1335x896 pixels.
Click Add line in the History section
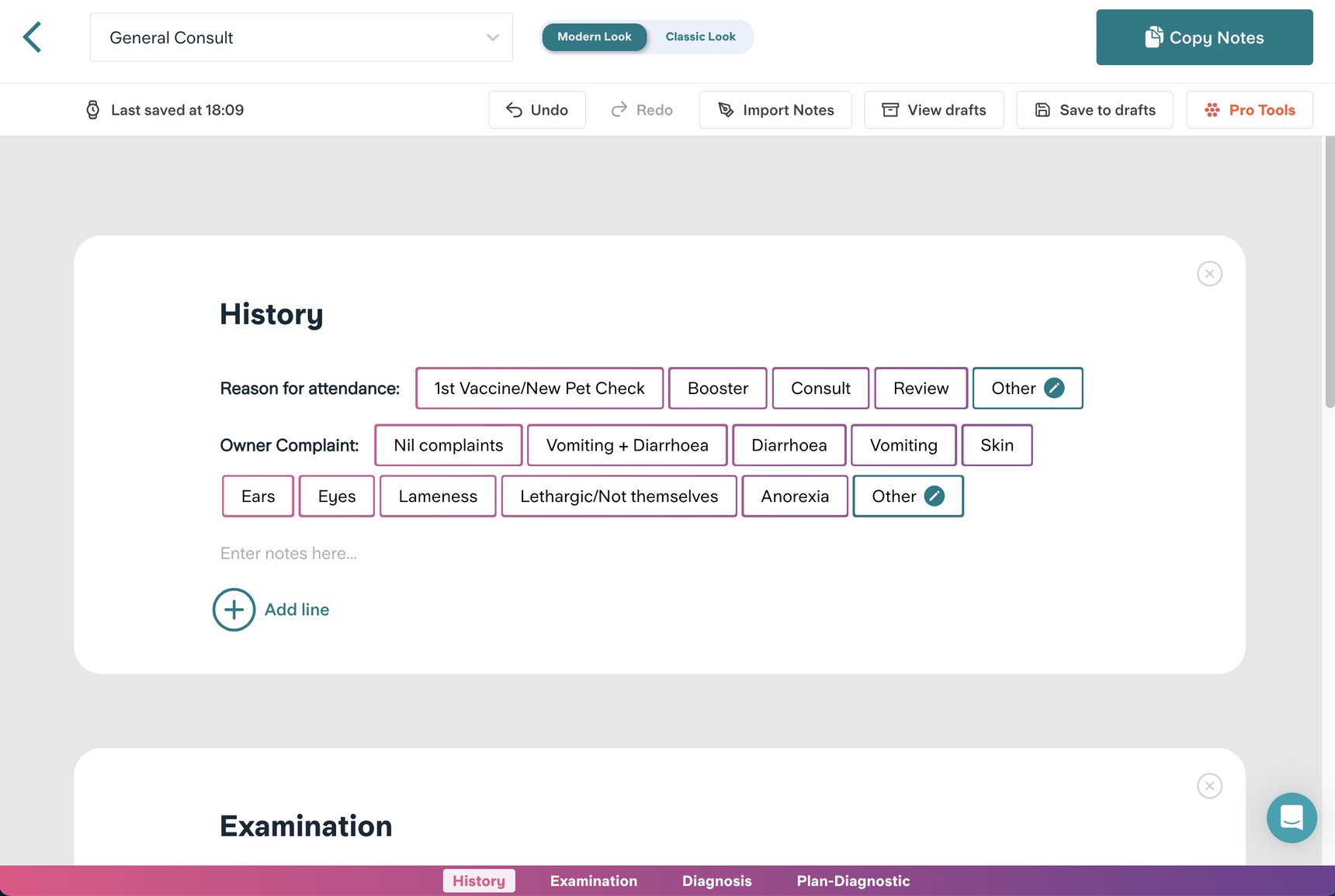[272, 610]
